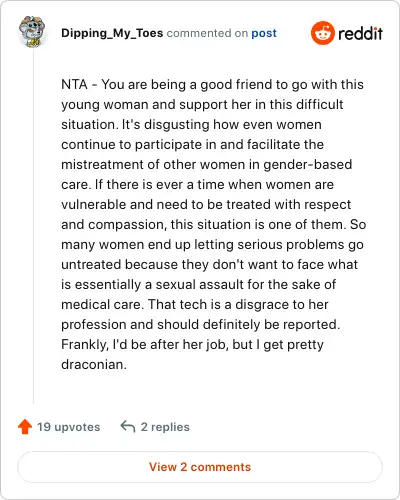This screenshot has width=400, height=500.
Task: Click the text 'profession and should definitely be reported'
Action: (x=199, y=324)
